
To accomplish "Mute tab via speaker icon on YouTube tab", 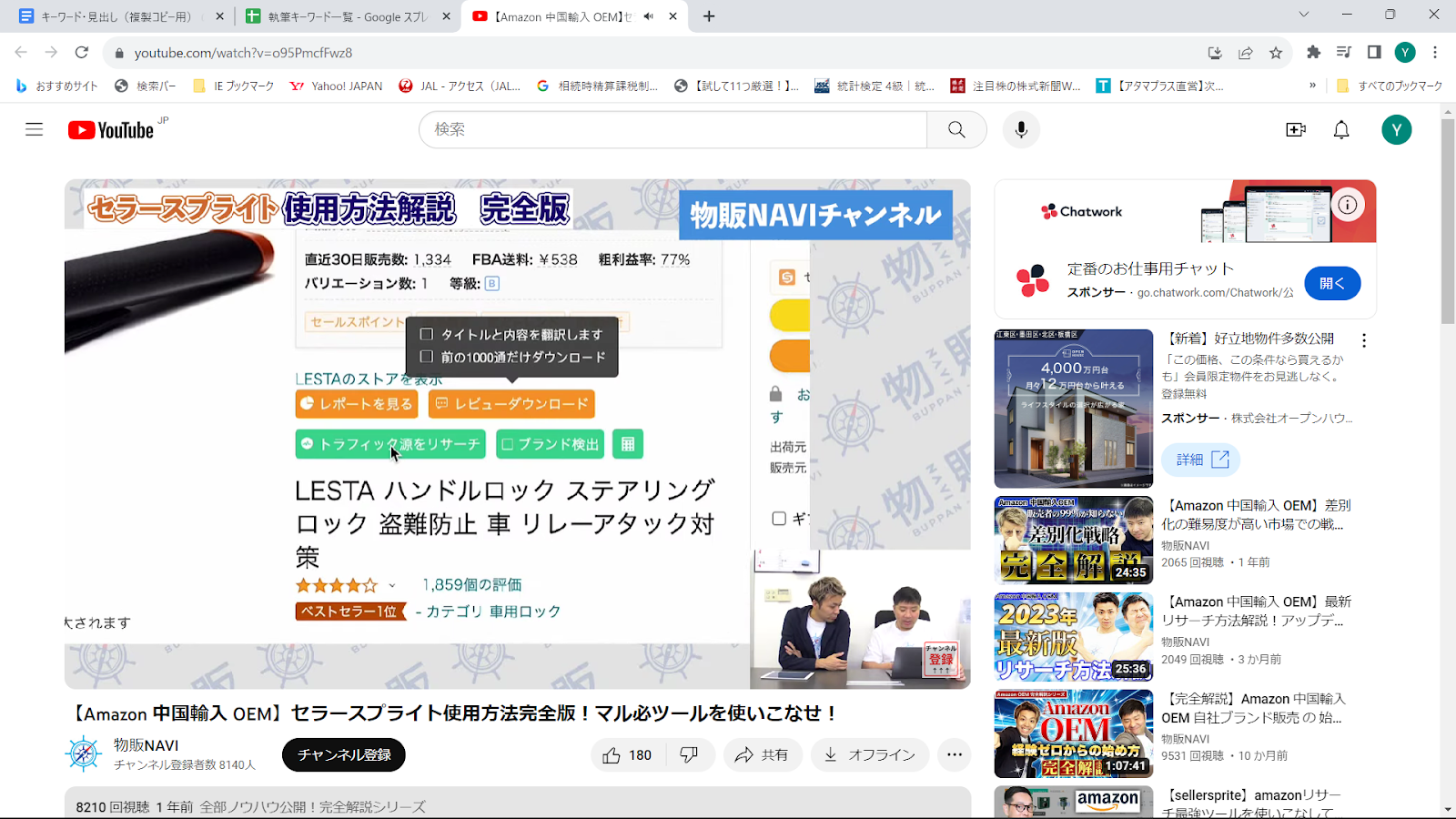I will pos(648,16).
